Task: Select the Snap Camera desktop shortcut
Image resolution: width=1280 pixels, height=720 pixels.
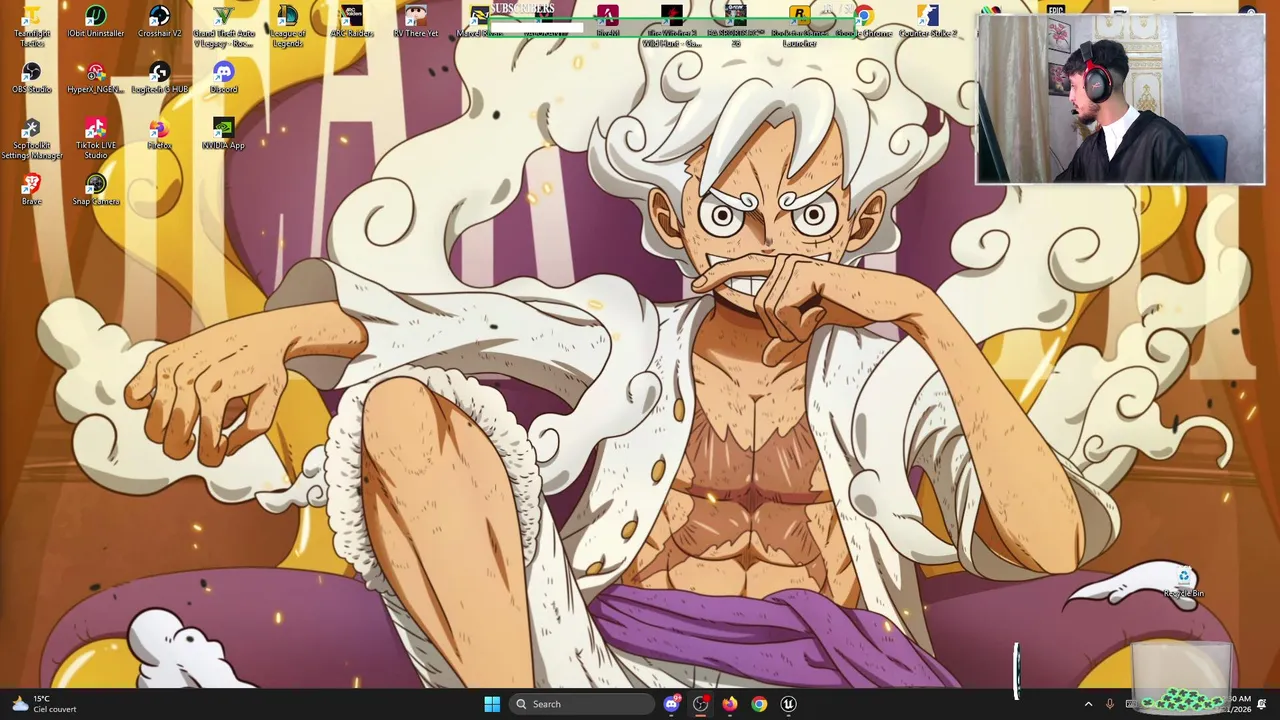Action: tap(96, 190)
